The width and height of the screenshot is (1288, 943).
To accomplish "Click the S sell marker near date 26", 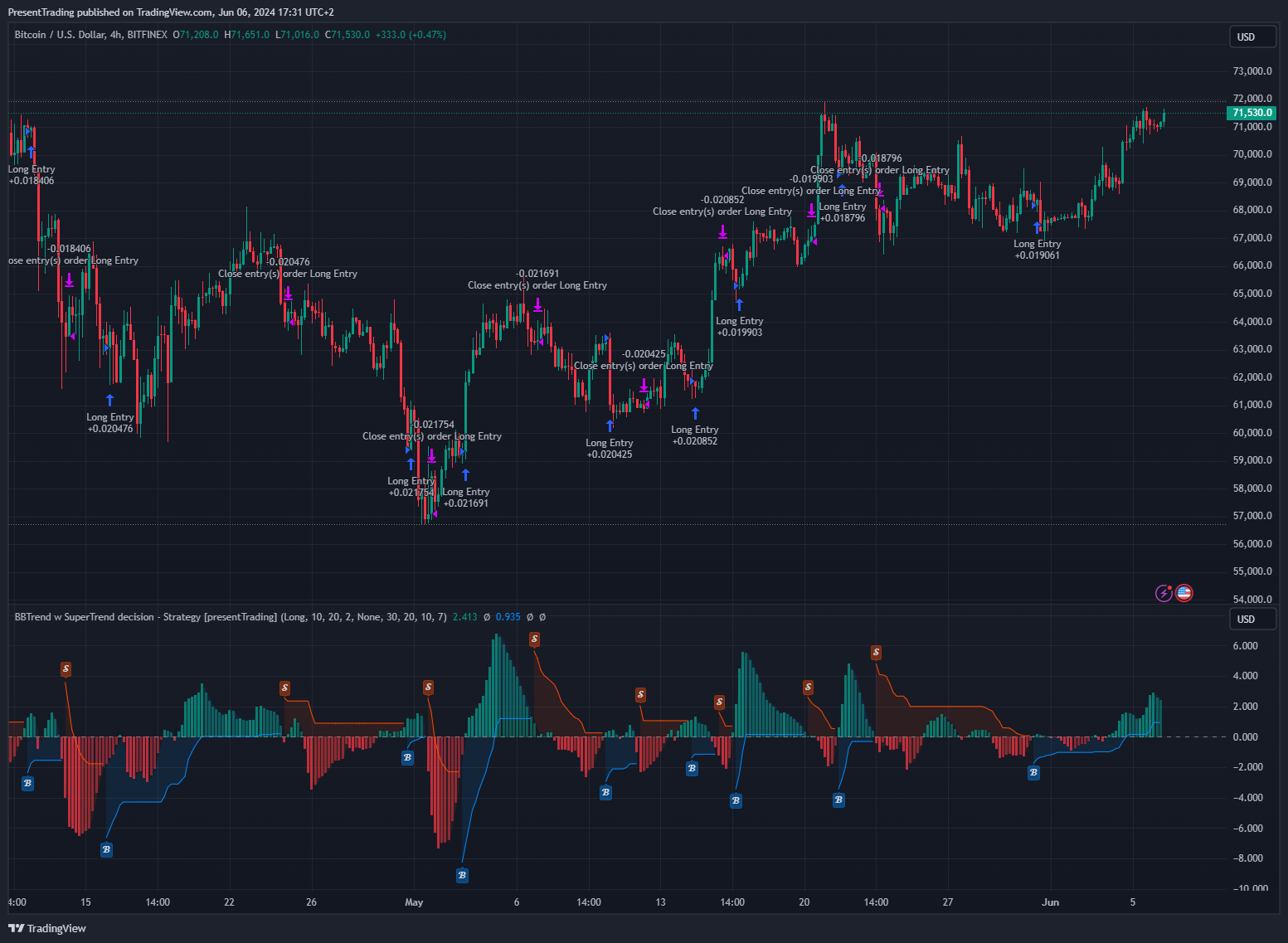I will click(x=284, y=688).
